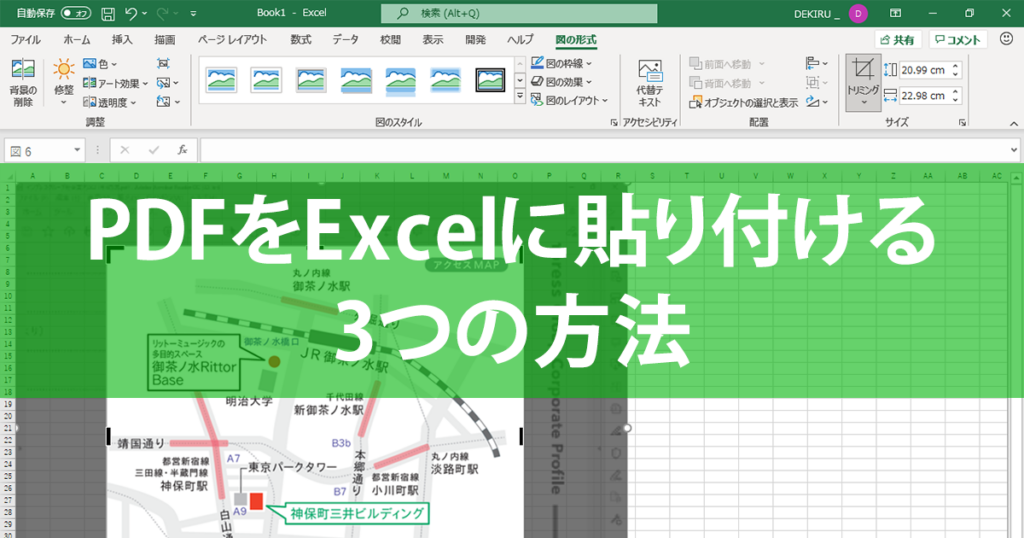The image size is (1024, 538).
Task: Expand the picture styles gallery
Action: pos(520,97)
